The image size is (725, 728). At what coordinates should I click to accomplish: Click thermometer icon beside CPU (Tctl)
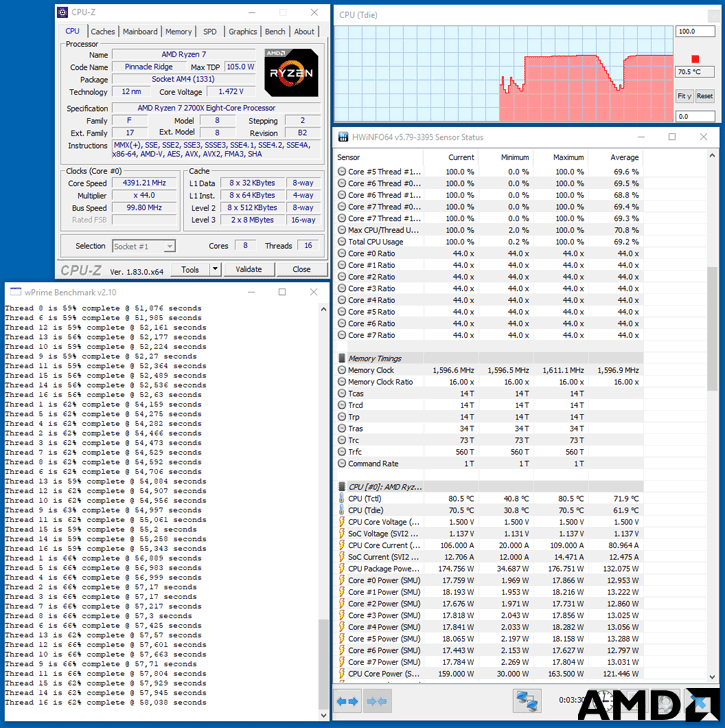pyautogui.click(x=342, y=499)
